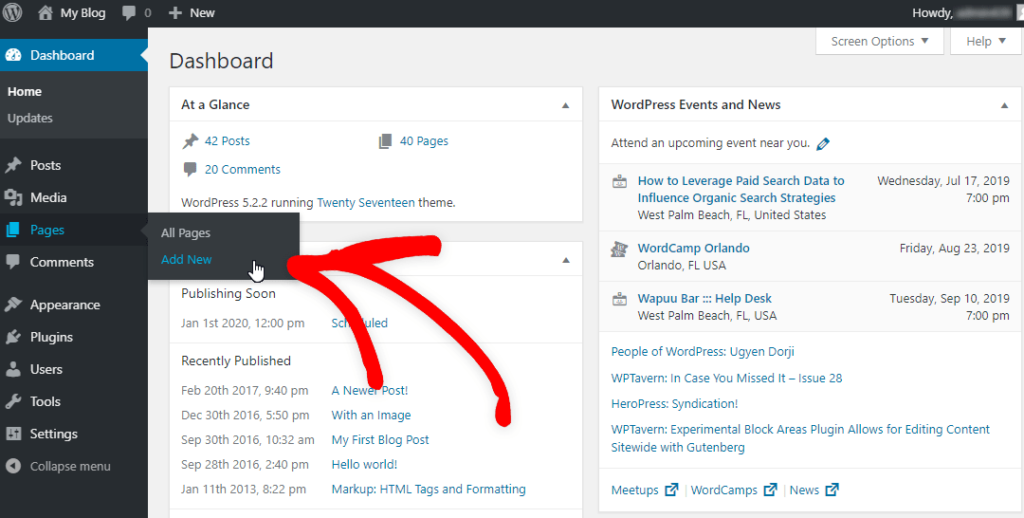Open the 42 Posts link
The image size is (1024, 518).
(x=227, y=141)
